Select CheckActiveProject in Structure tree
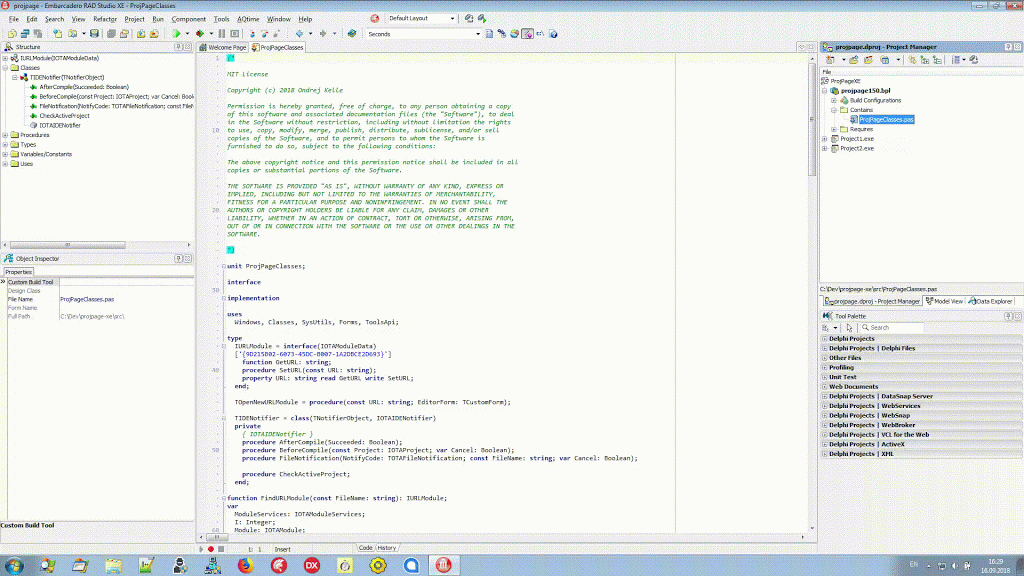This screenshot has height=576, width=1024. tap(64, 116)
